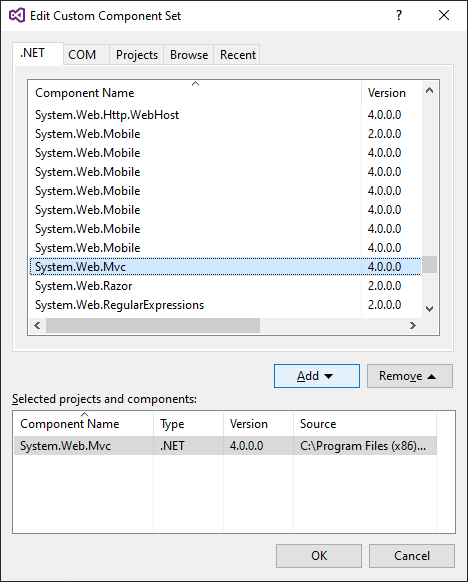Open the Recent tab
The width and height of the screenshot is (468, 582).
[238, 55]
